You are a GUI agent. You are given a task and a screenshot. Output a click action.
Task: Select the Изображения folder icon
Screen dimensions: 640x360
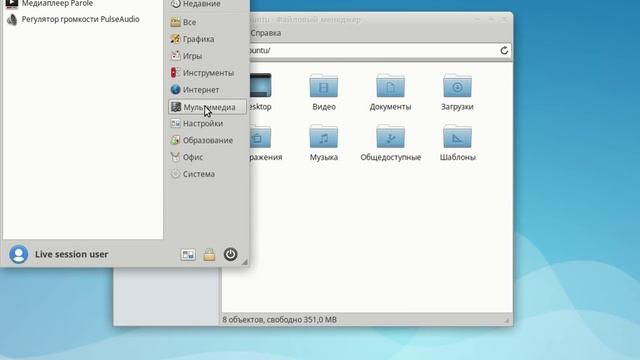(260, 136)
